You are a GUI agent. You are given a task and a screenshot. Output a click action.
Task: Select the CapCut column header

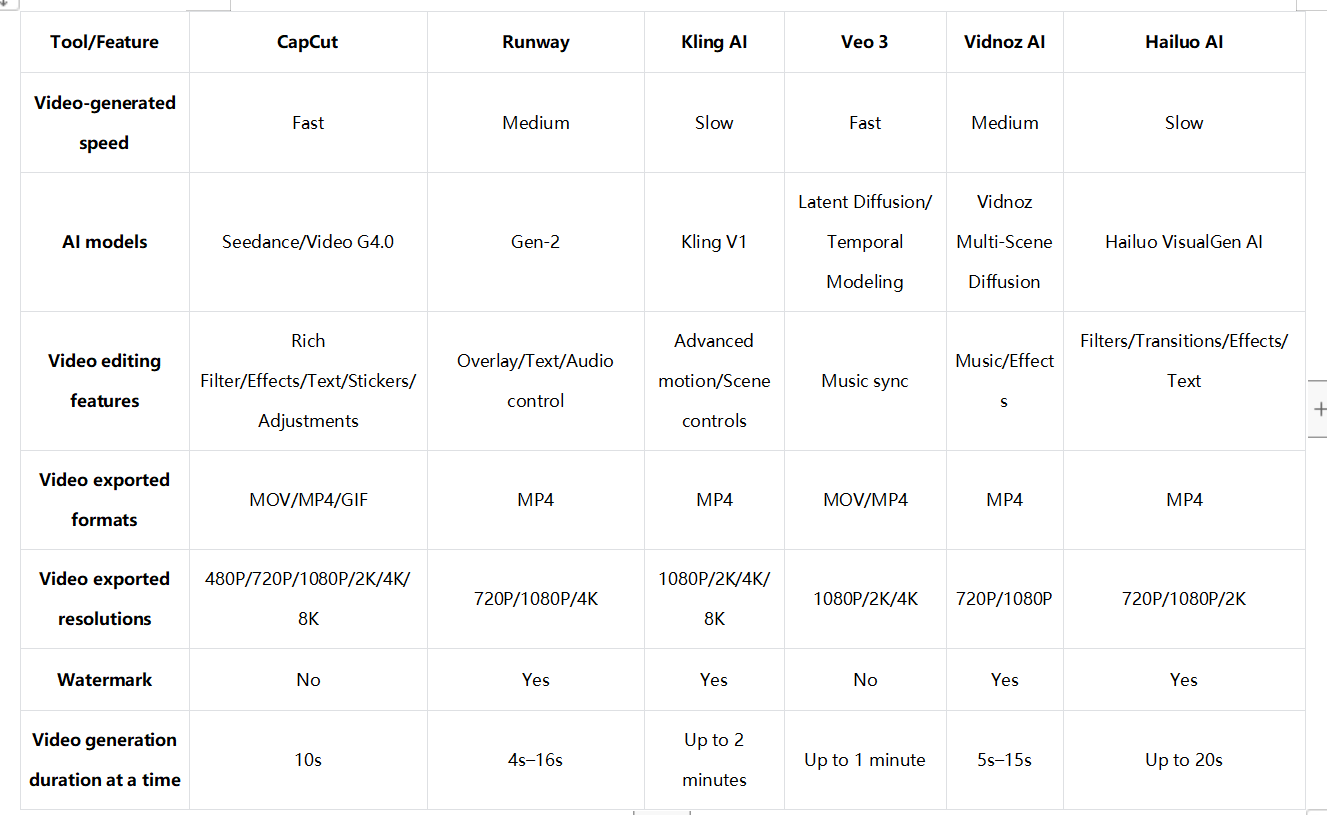click(x=308, y=42)
